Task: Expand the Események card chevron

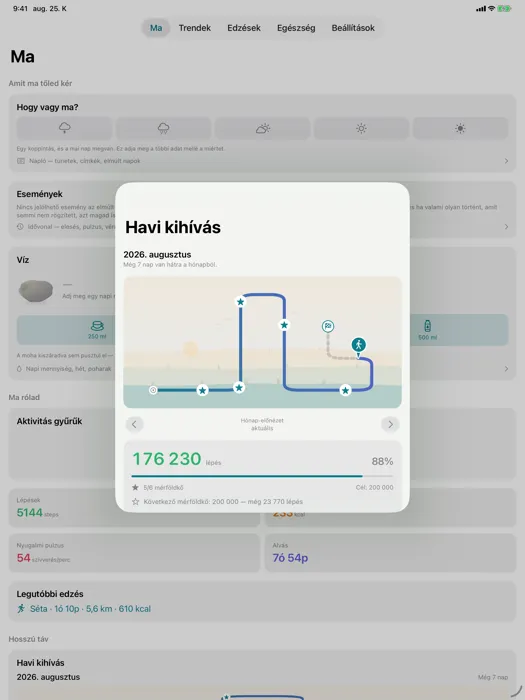Action: click(506, 227)
